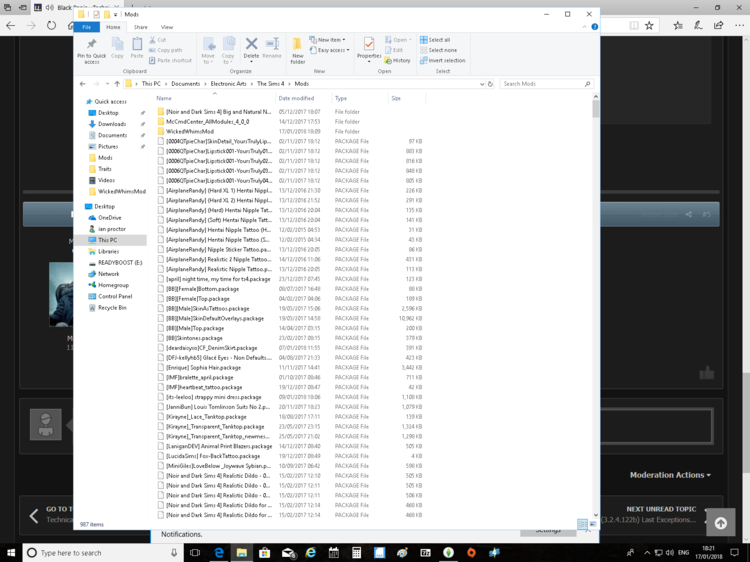The image size is (750, 562).
Task: Click the taskbar search box
Action: point(102,553)
